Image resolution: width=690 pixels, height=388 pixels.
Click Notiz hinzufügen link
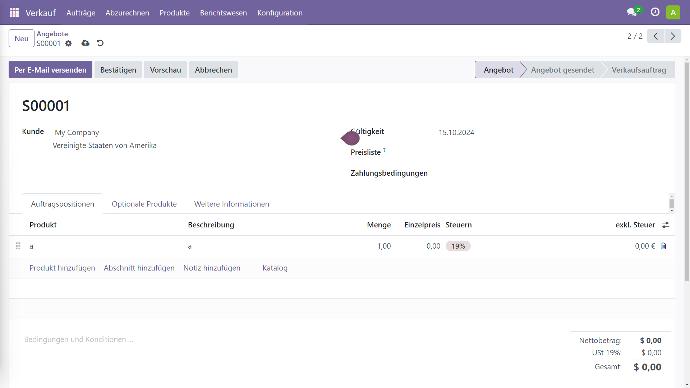[x=212, y=268]
